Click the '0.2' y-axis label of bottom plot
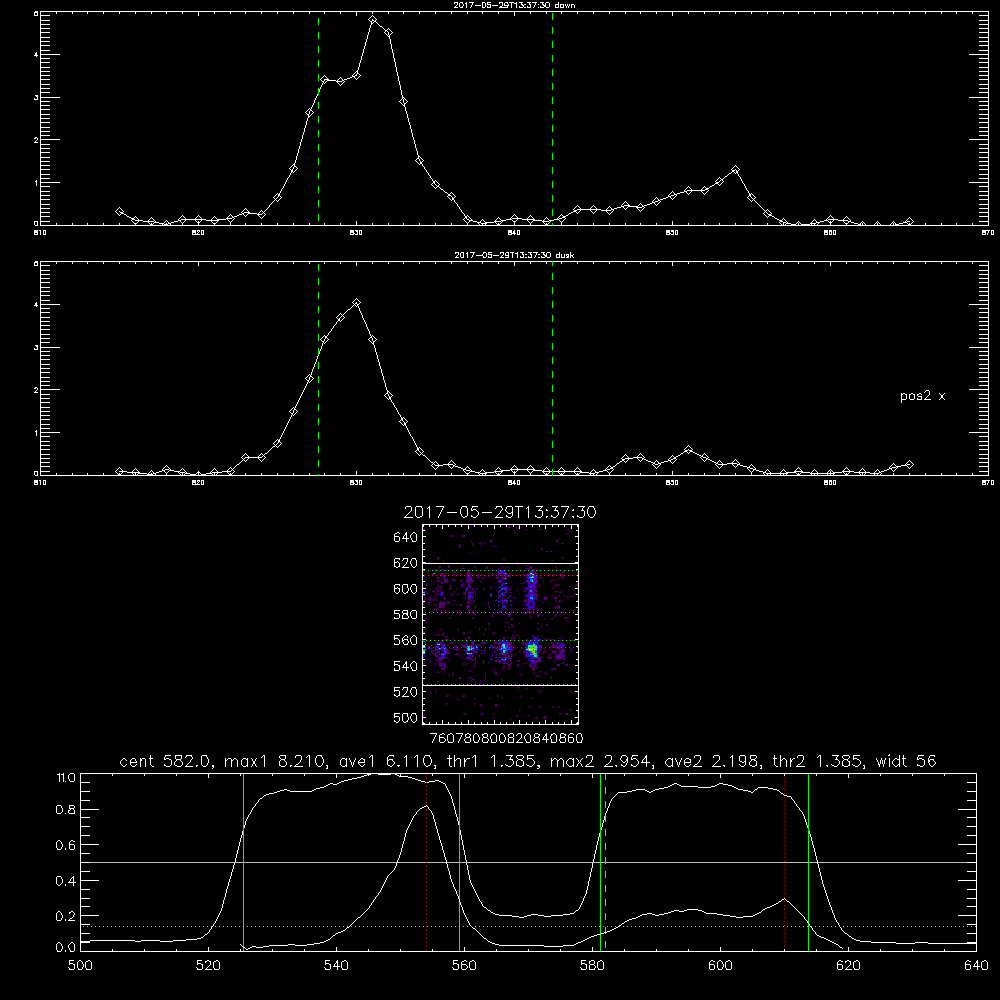 pyautogui.click(x=66, y=916)
